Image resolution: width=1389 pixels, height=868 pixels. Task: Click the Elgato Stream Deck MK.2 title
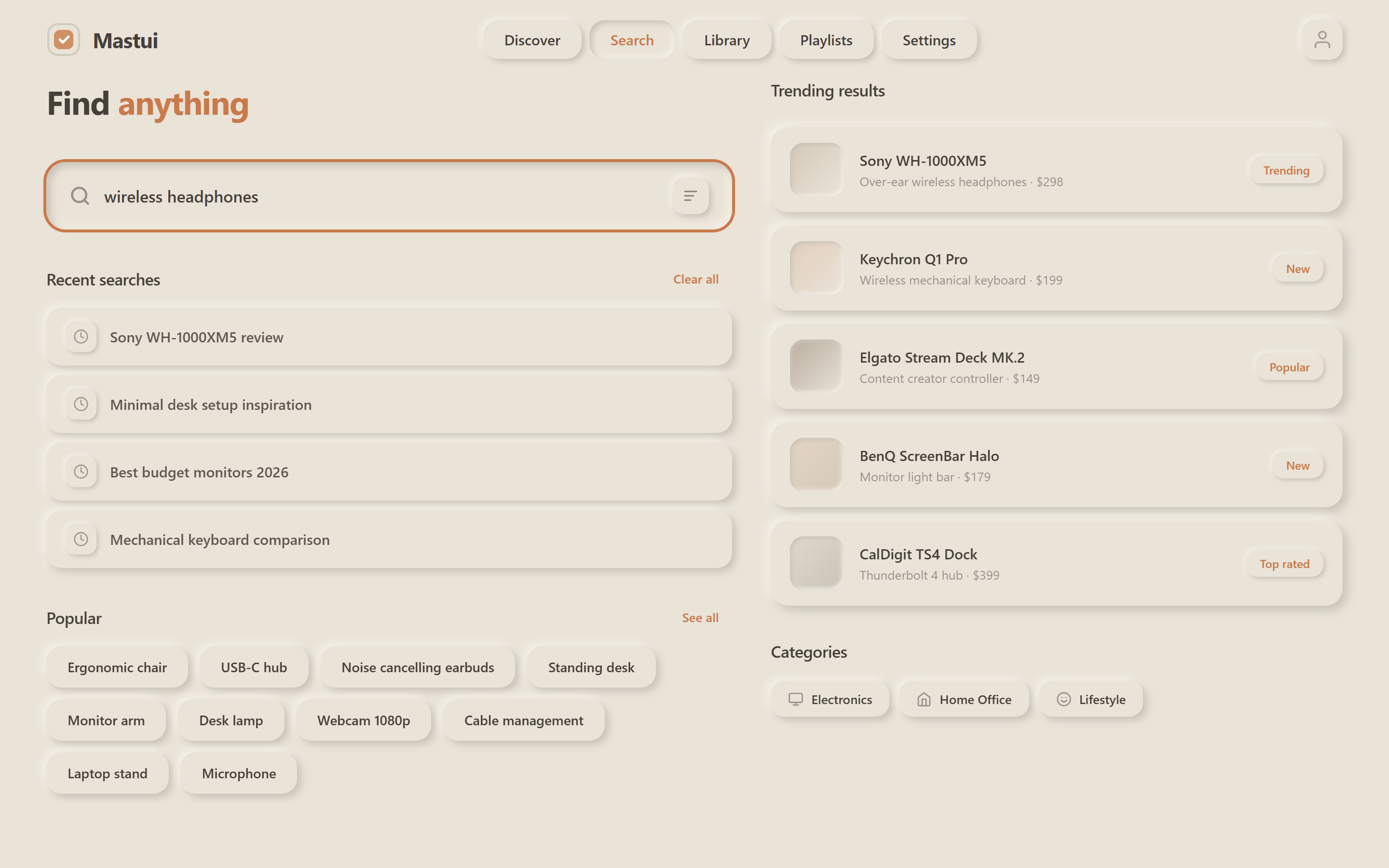pyautogui.click(x=941, y=358)
